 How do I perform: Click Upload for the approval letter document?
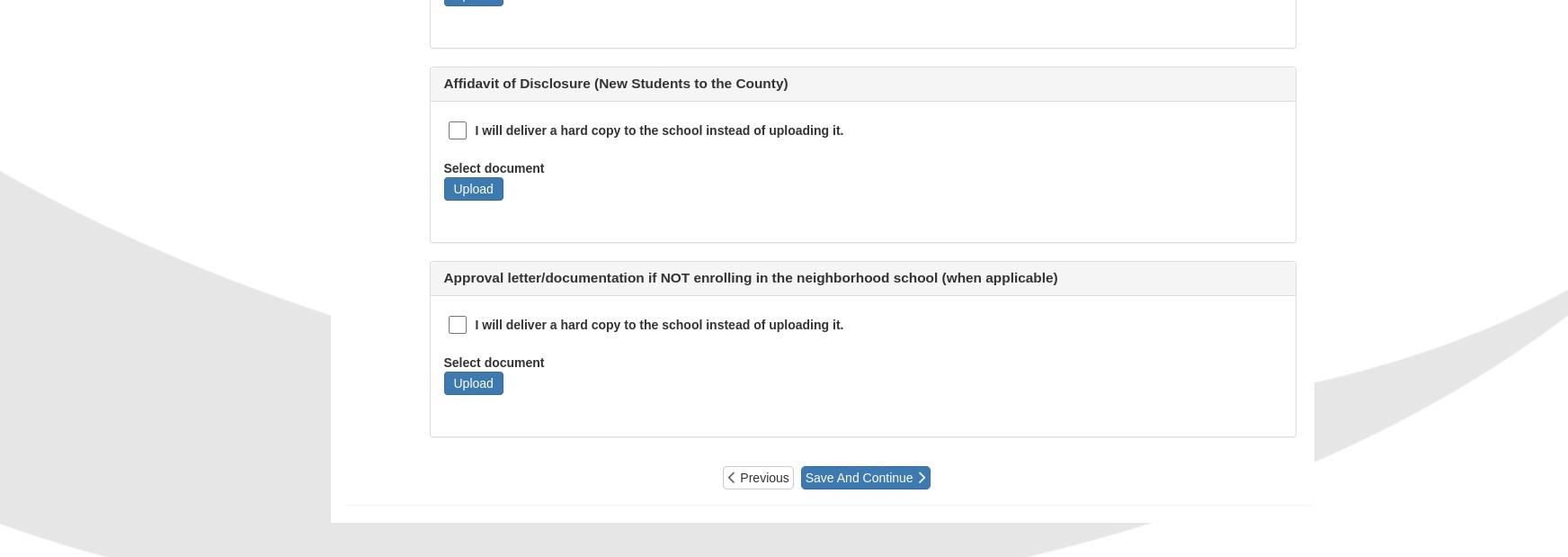(473, 383)
